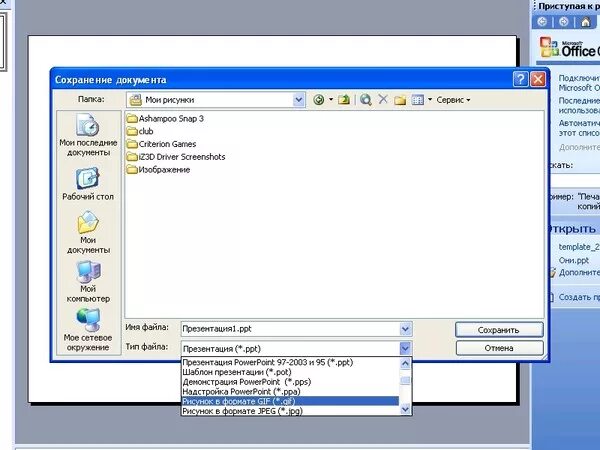Viewport: 600px width, 450px height.
Task: Click task pane Home icon
Action: (585, 22)
